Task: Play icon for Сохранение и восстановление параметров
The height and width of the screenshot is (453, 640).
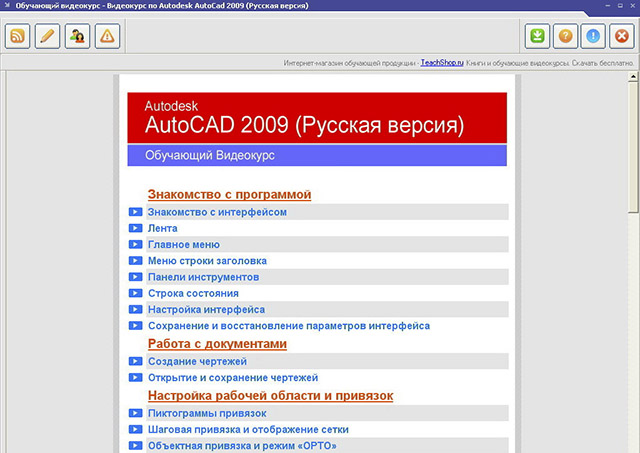Action: tap(136, 326)
